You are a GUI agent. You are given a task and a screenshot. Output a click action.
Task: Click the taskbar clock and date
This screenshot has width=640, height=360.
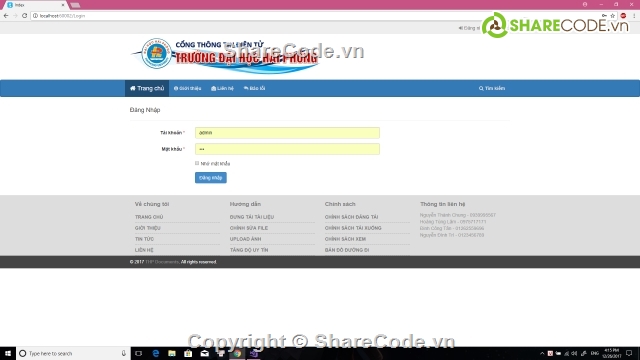tap(611, 353)
